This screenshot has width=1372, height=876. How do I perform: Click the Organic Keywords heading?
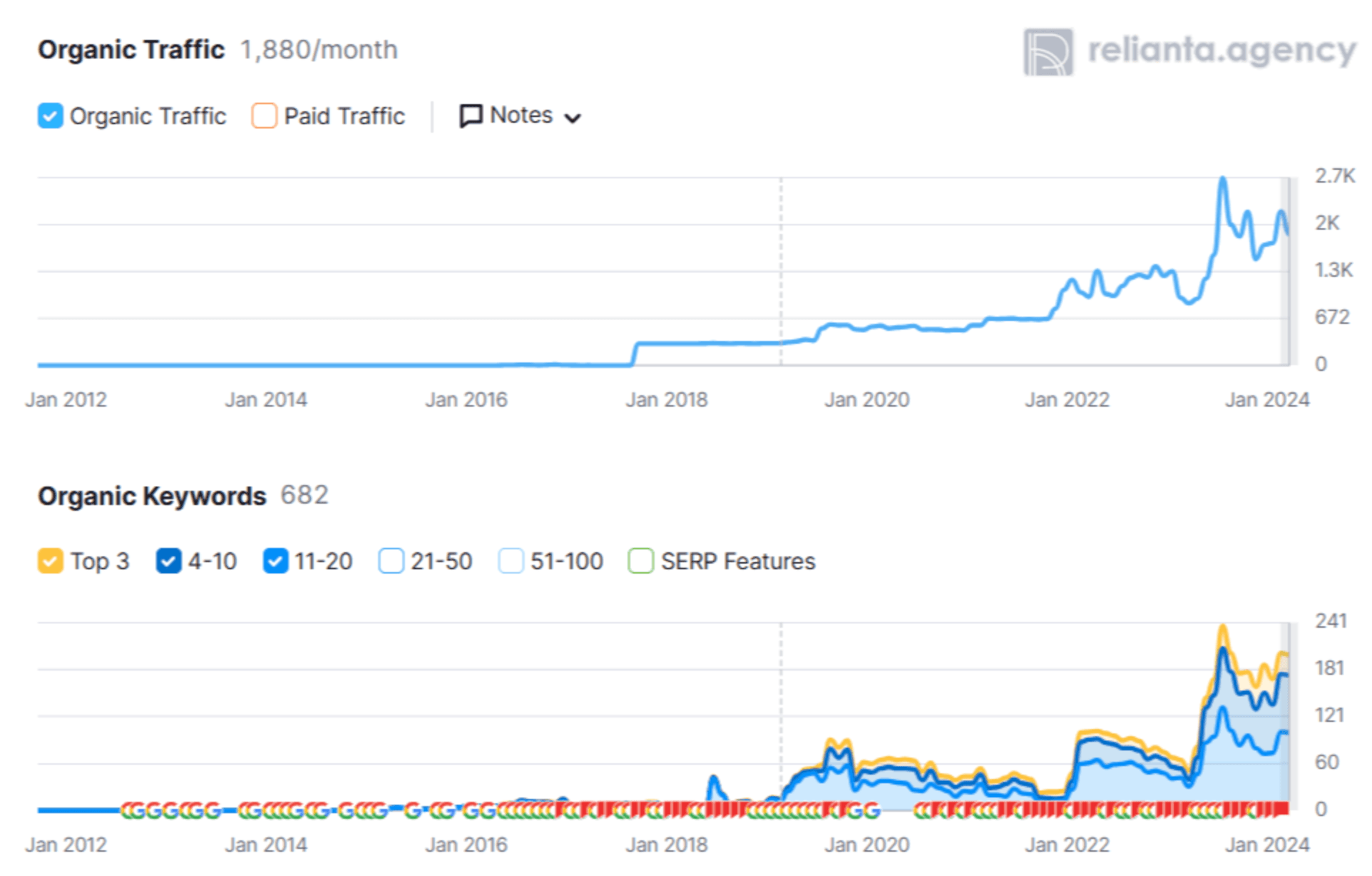pos(152,496)
